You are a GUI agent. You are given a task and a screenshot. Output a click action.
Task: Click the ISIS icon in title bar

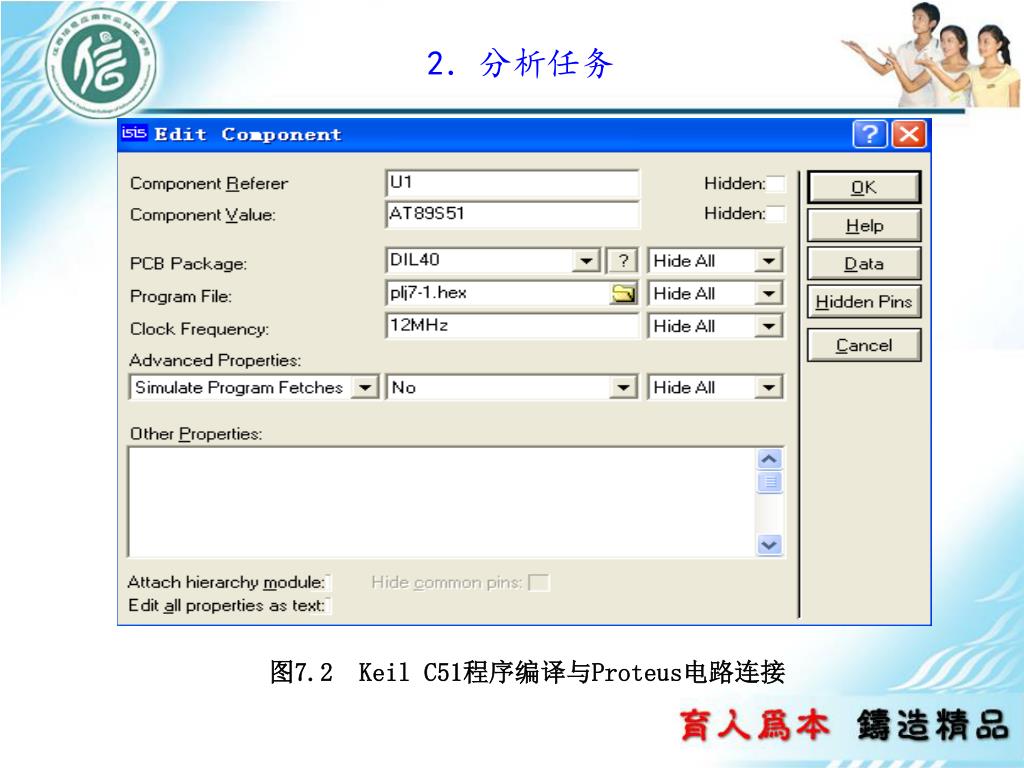(134, 133)
